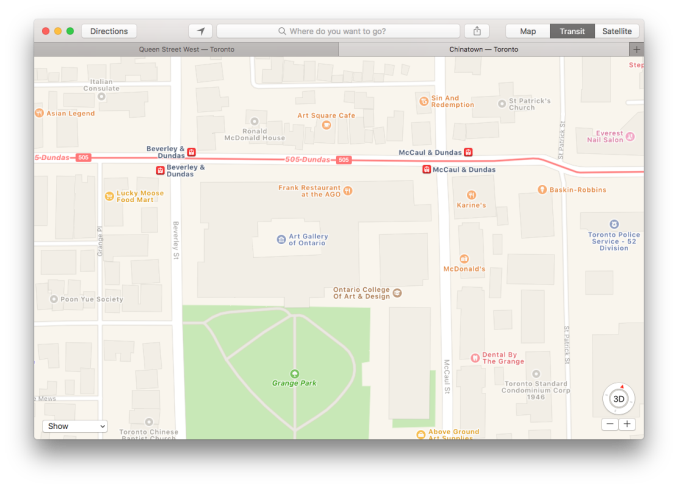Toggle 3D view with compass button
Viewport: 678px width, 488px height.
[x=619, y=399]
